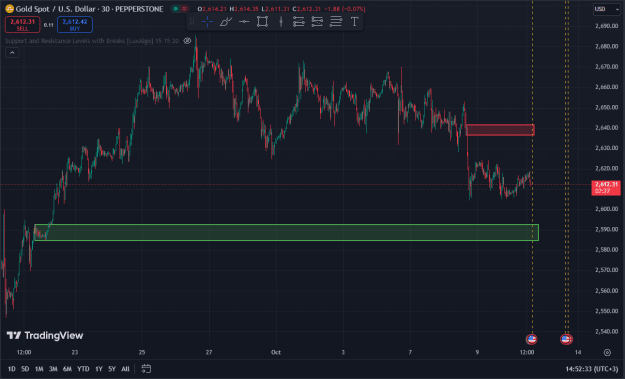Click the 0.11 spread value
The height and width of the screenshot is (379, 625).
coord(49,25)
